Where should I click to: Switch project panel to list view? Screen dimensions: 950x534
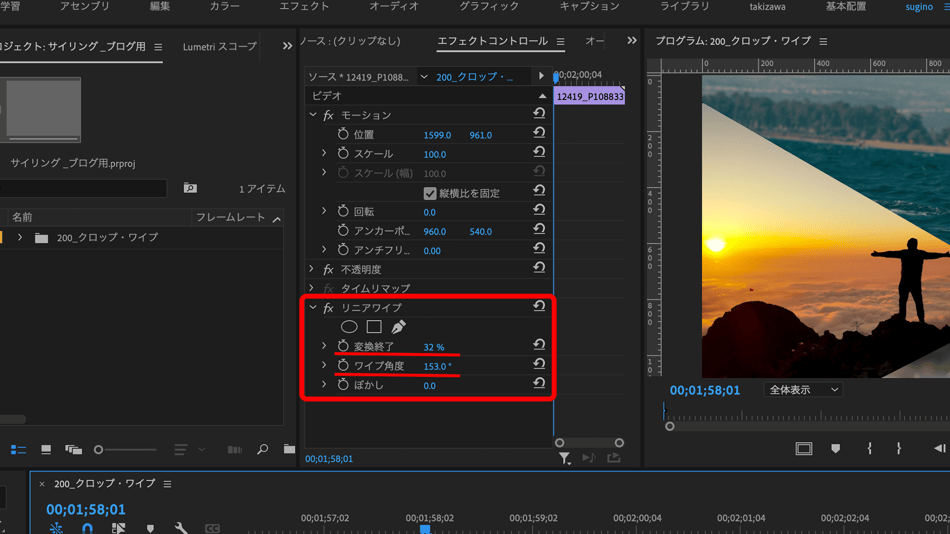pyautogui.click(x=18, y=450)
